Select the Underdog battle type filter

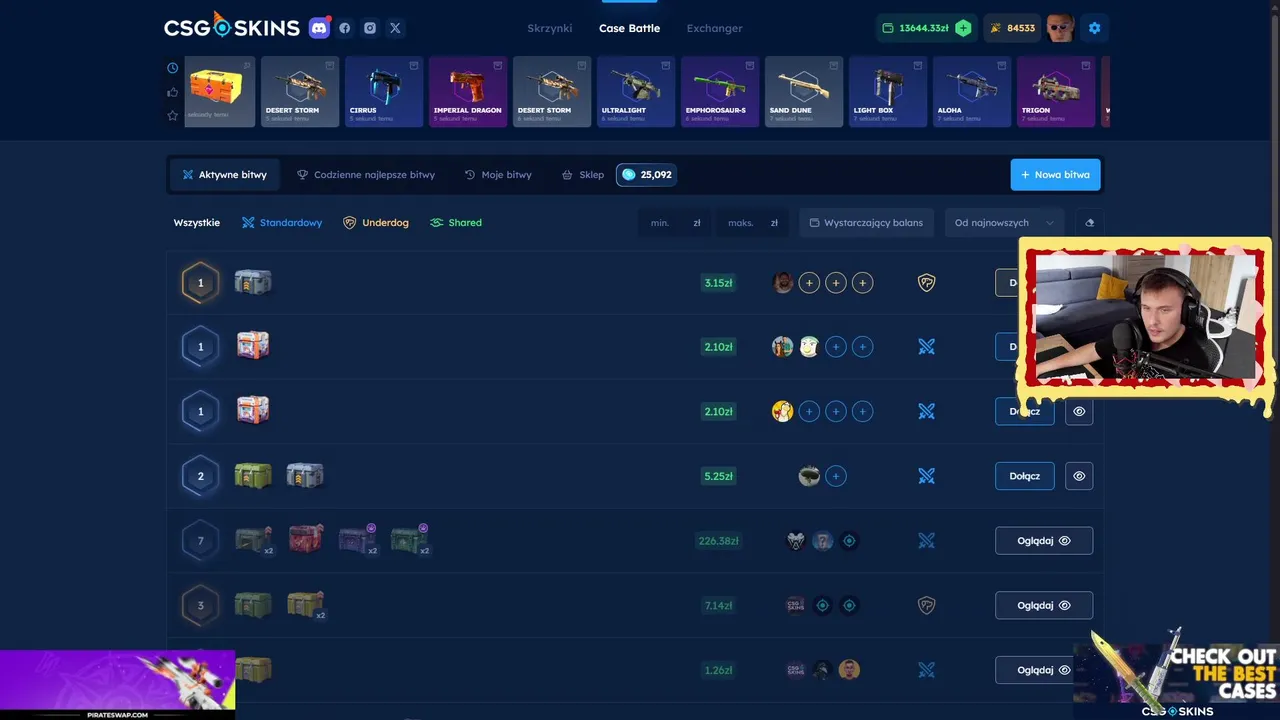point(376,223)
